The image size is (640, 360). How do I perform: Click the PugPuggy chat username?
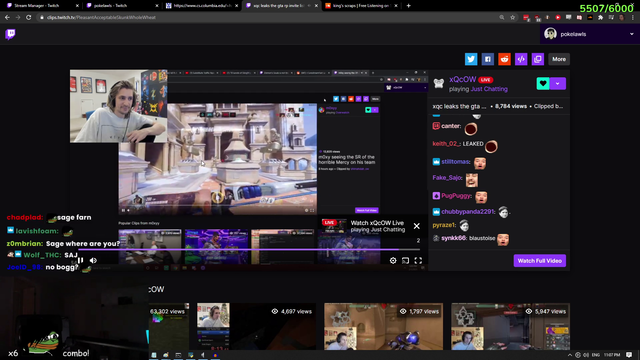(456, 196)
